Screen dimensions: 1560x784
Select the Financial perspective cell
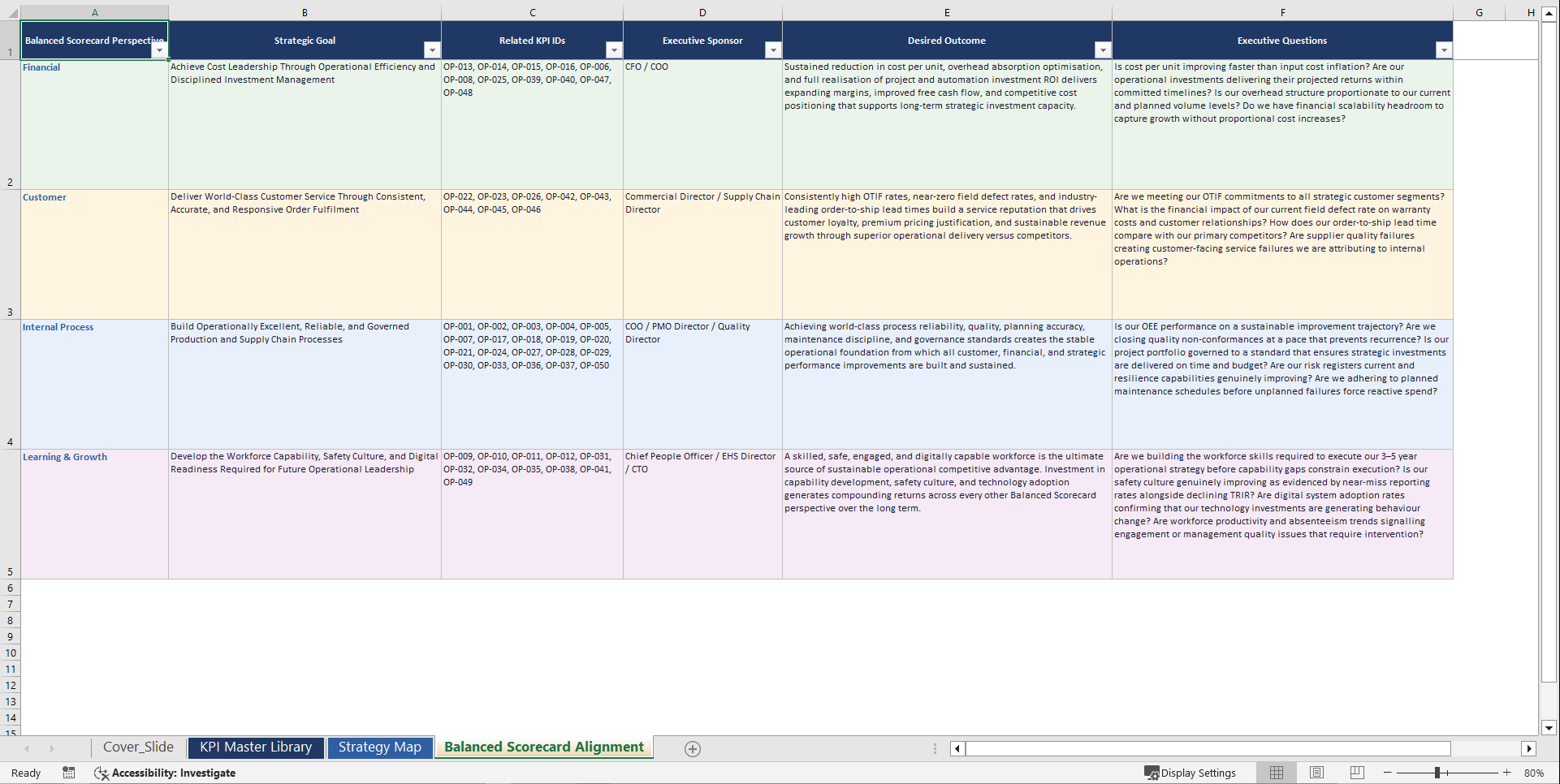tap(94, 125)
